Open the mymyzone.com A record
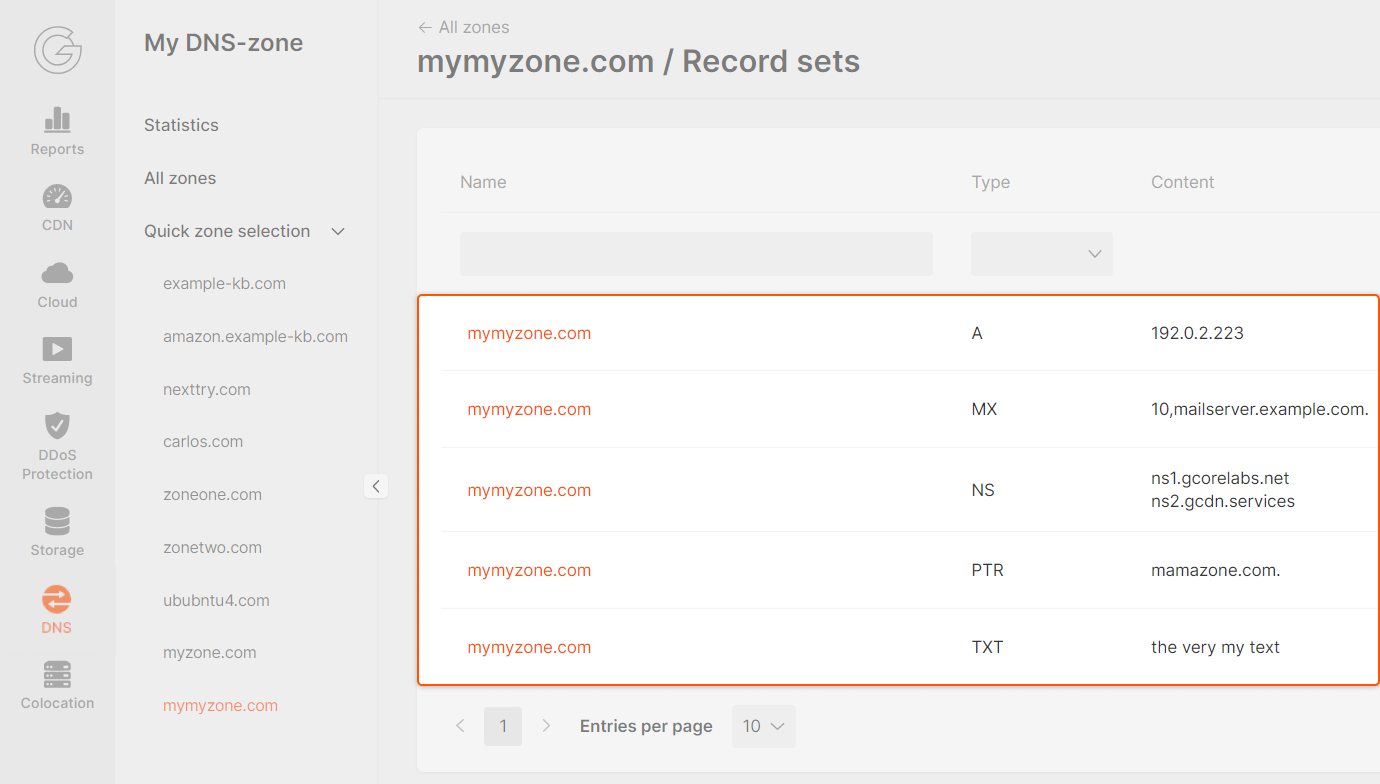The image size is (1380, 784). click(529, 333)
